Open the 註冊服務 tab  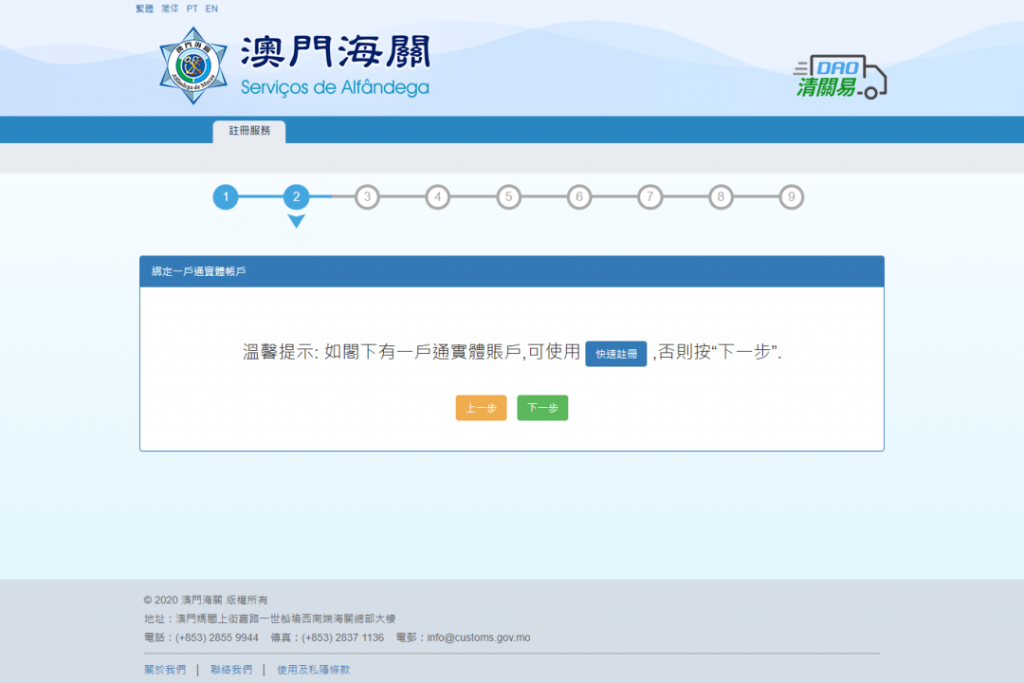249,131
